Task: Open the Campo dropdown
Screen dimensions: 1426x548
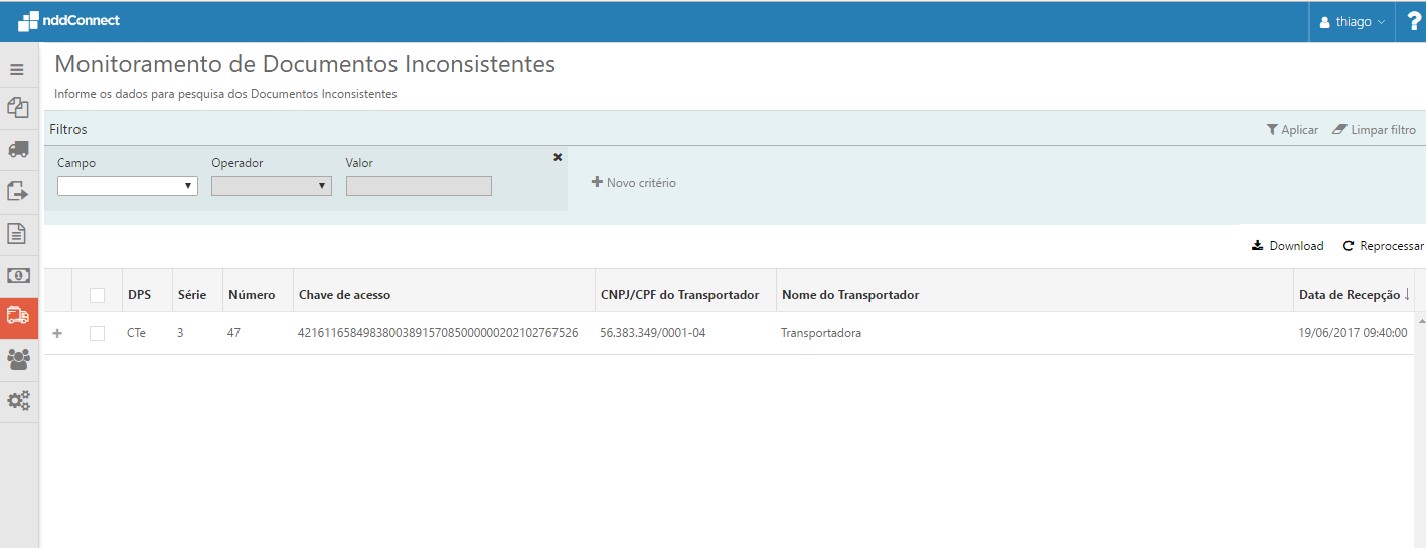Action: [x=127, y=186]
